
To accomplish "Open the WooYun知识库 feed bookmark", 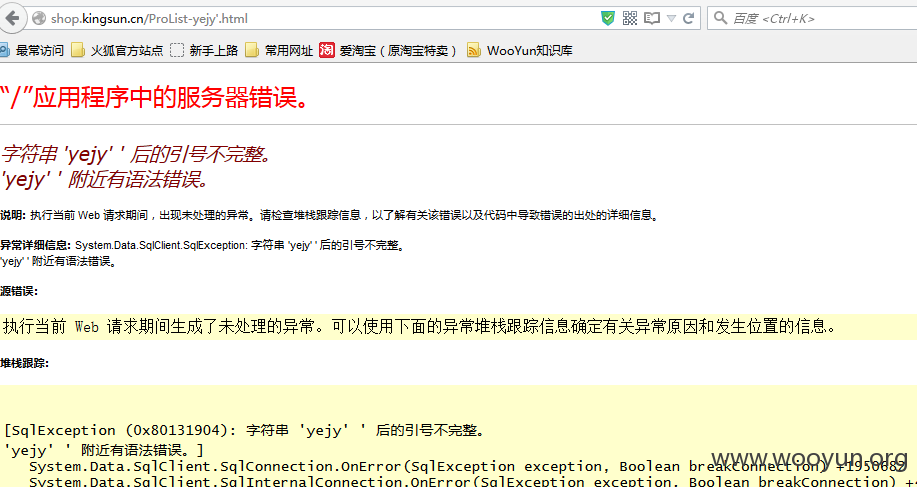I will click(x=519, y=51).
